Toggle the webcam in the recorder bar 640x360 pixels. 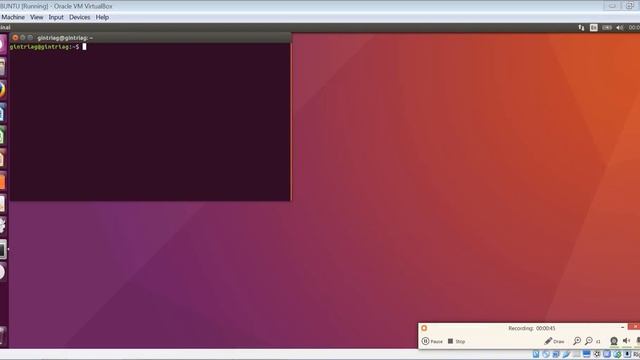click(x=613, y=341)
